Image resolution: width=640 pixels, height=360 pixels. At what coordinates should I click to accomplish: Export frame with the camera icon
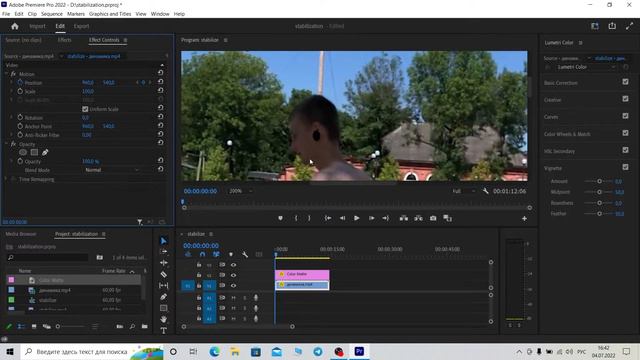pos(433,218)
